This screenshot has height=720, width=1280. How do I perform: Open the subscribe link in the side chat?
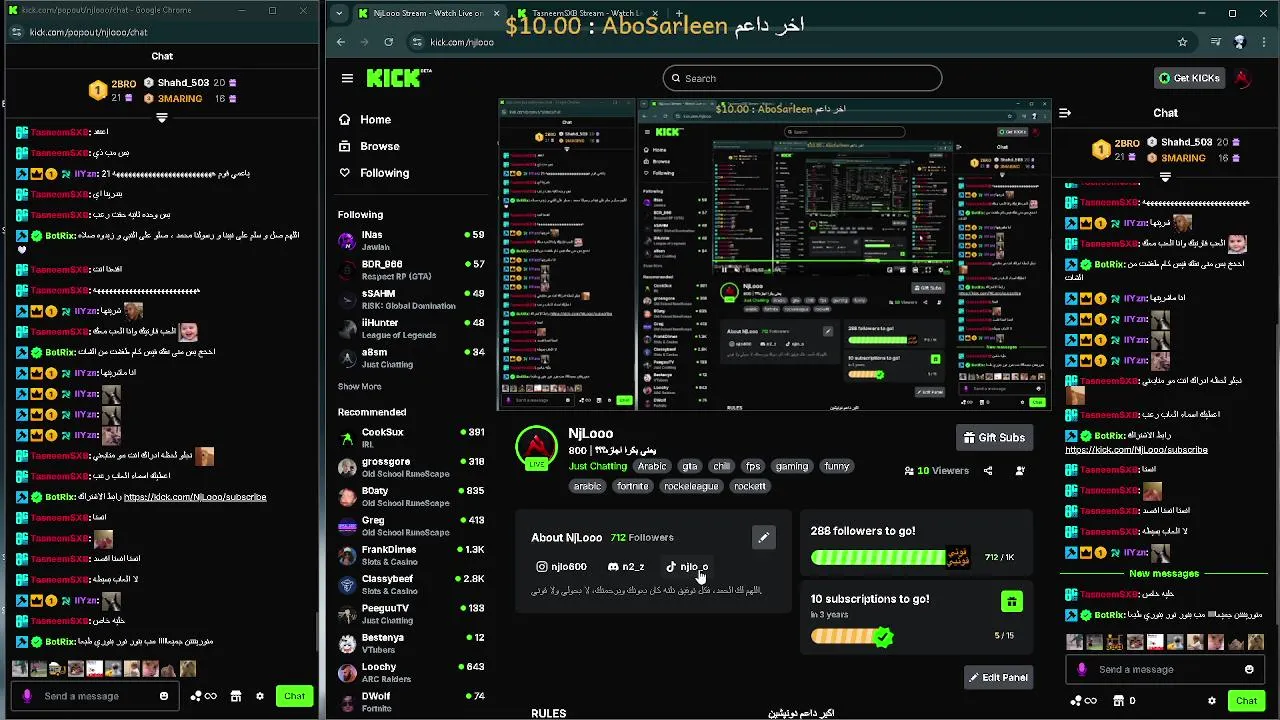point(1136,450)
